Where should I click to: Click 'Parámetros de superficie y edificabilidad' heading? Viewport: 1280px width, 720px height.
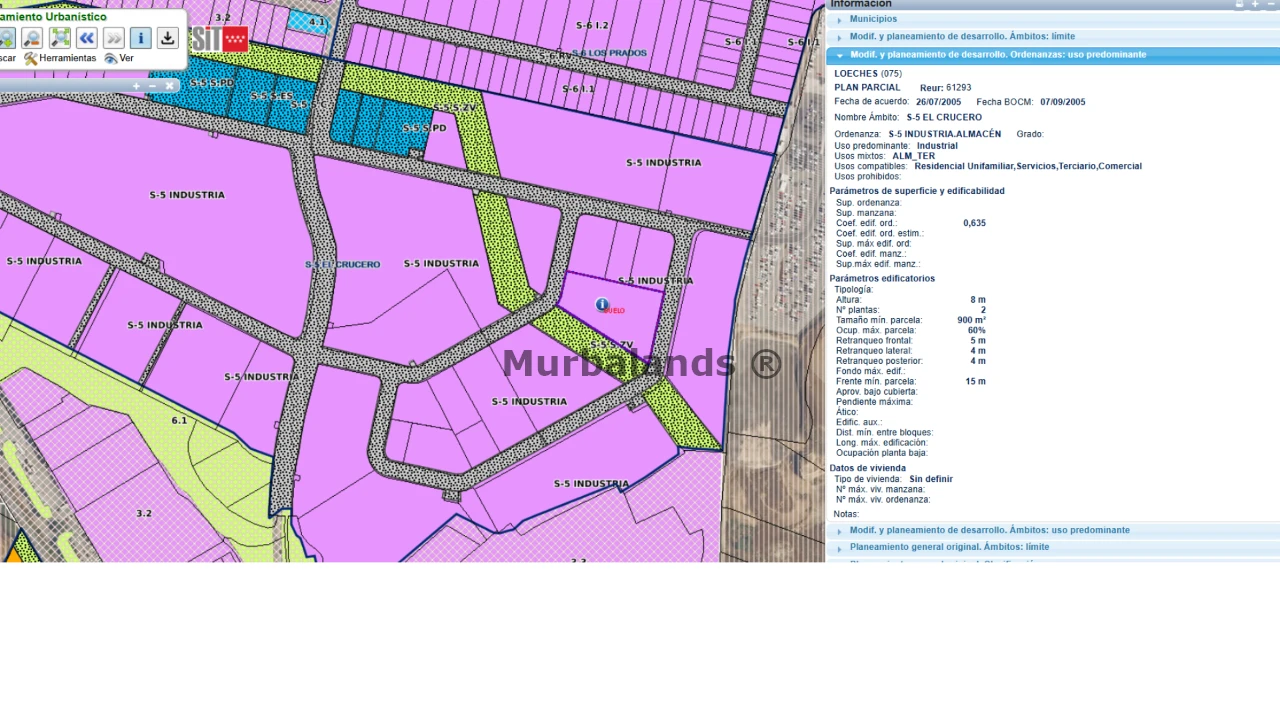[917, 191]
